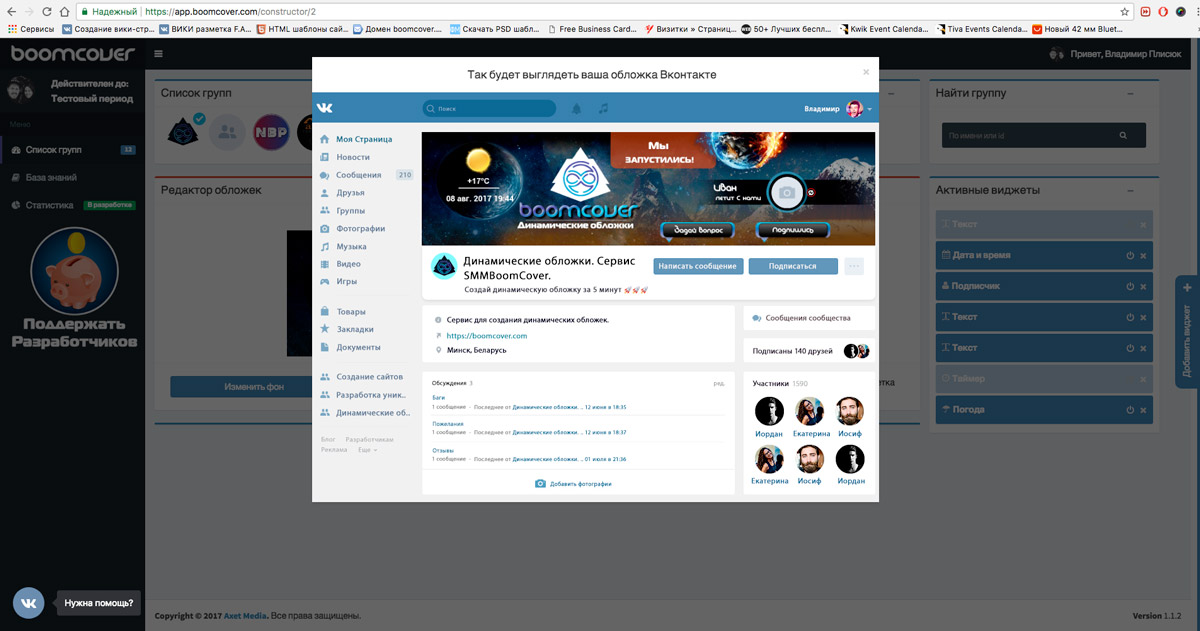Open VK notifications bell icon

[576, 108]
